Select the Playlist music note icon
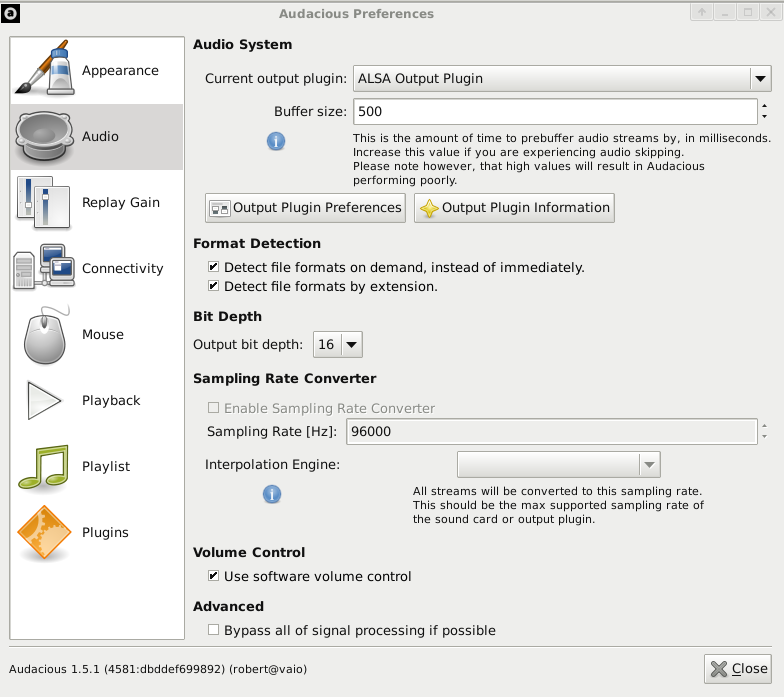The image size is (784, 697). point(44,466)
